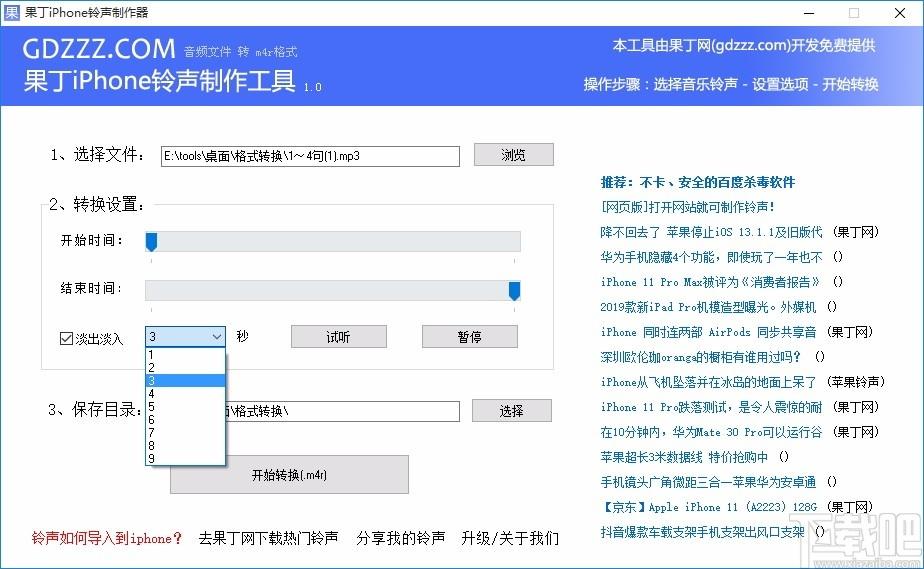Click the 浏览 browse button
This screenshot has height=569, width=924.
[513, 155]
